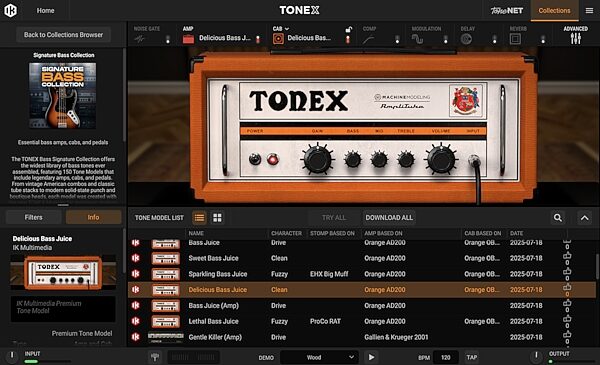Click Delicious Bass Juice amp preview thumbnail
Screen dimensions: 600x365
[63, 272]
